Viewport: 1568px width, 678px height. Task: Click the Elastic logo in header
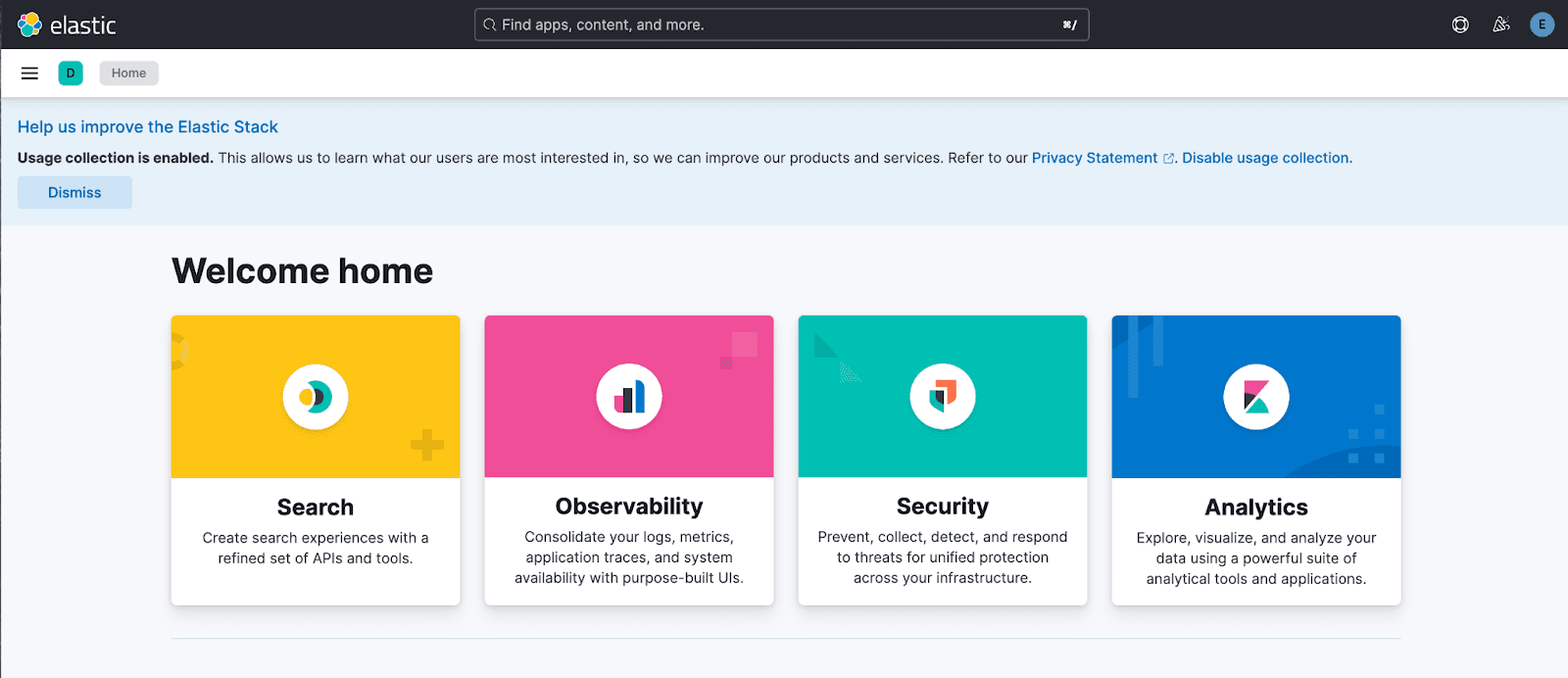[67, 24]
